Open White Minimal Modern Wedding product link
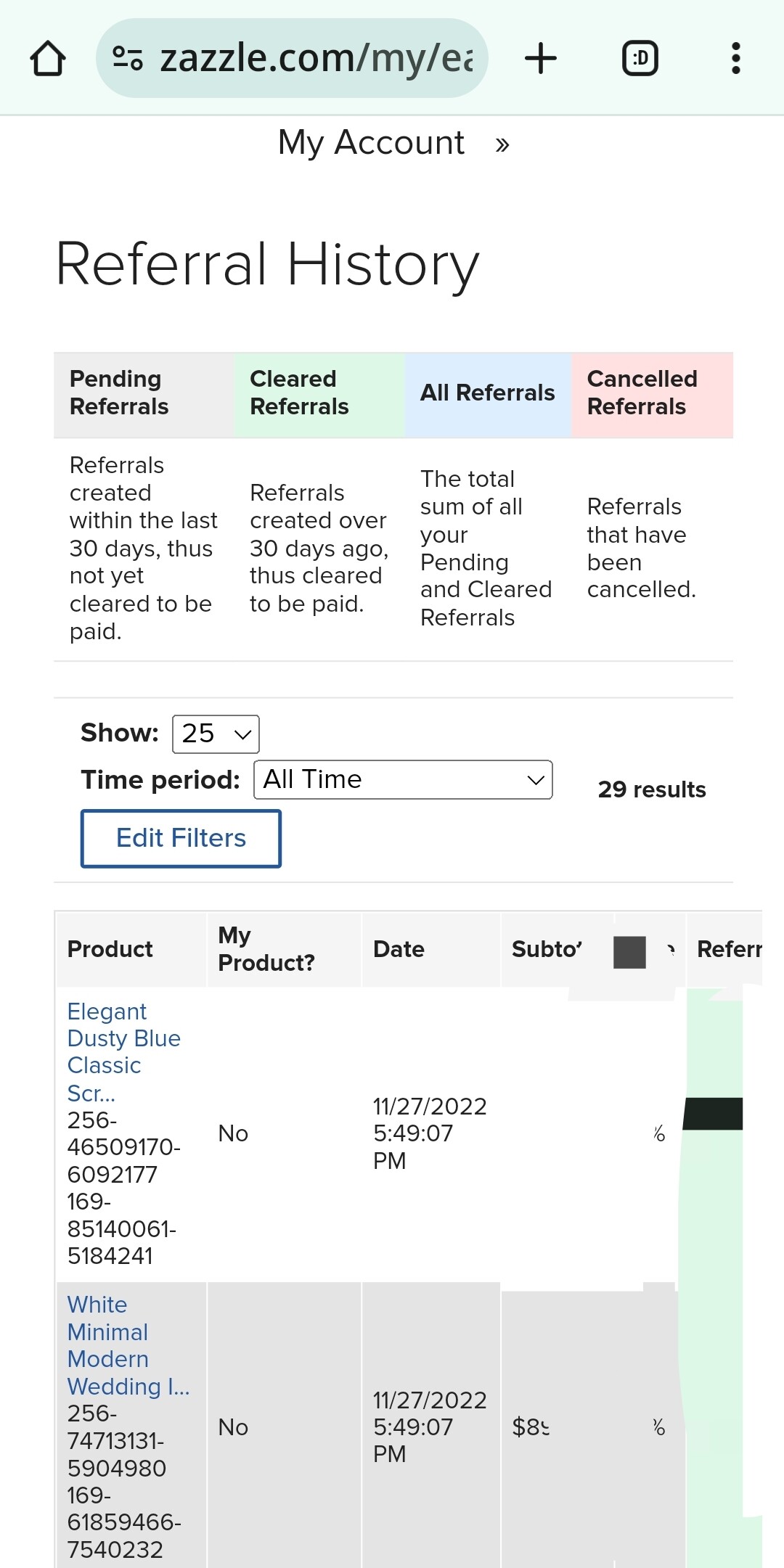Image resolution: width=784 pixels, height=1568 pixels. (x=128, y=1346)
